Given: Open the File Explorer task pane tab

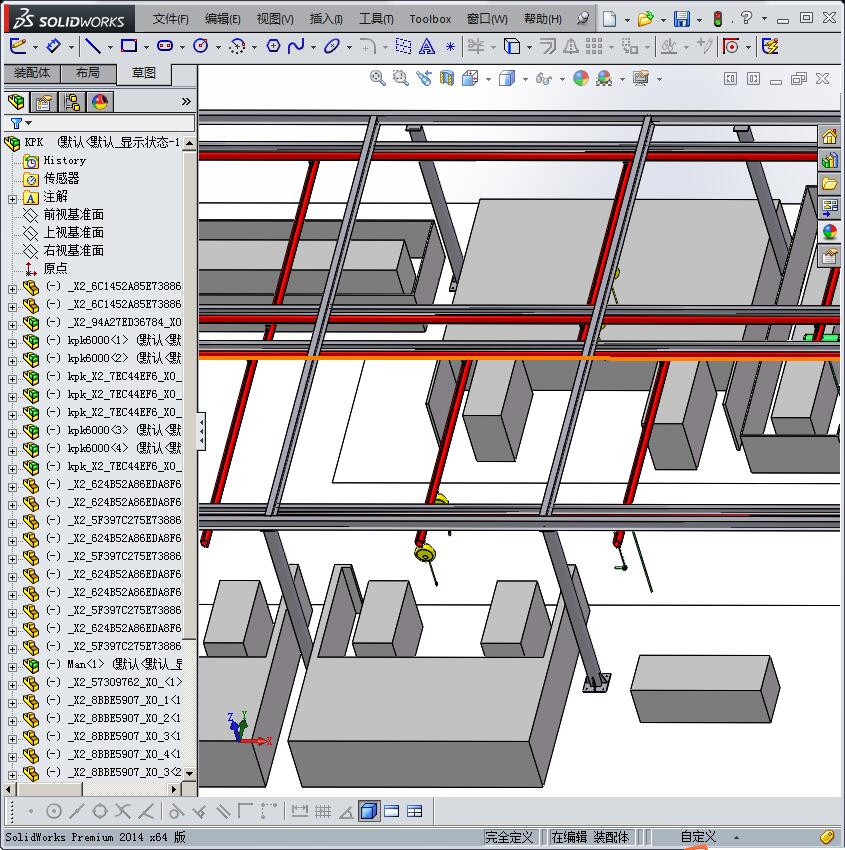Looking at the screenshot, I should (x=829, y=184).
